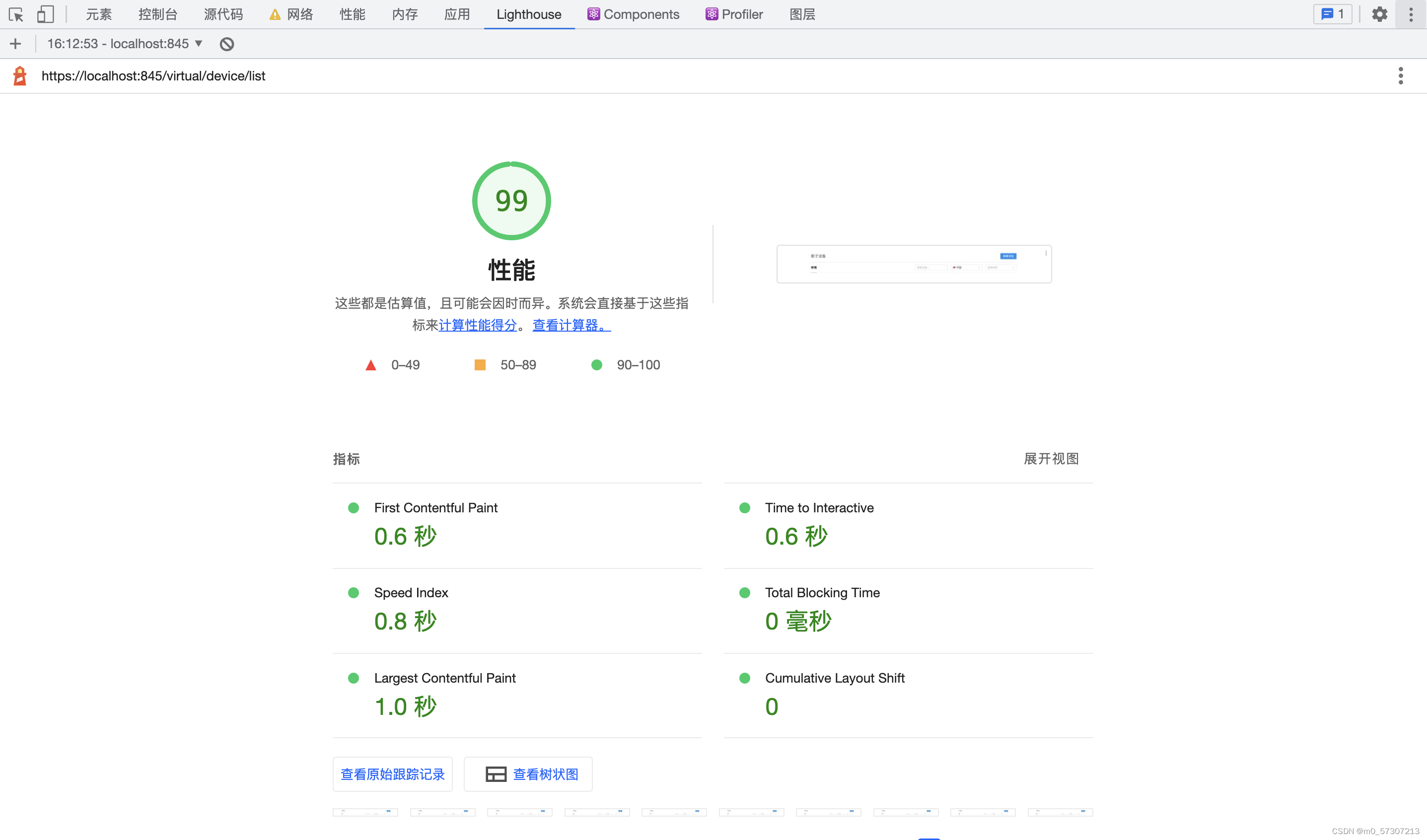Click the performance score gauge showing 99
This screenshot has width=1427, height=840.
[511, 201]
